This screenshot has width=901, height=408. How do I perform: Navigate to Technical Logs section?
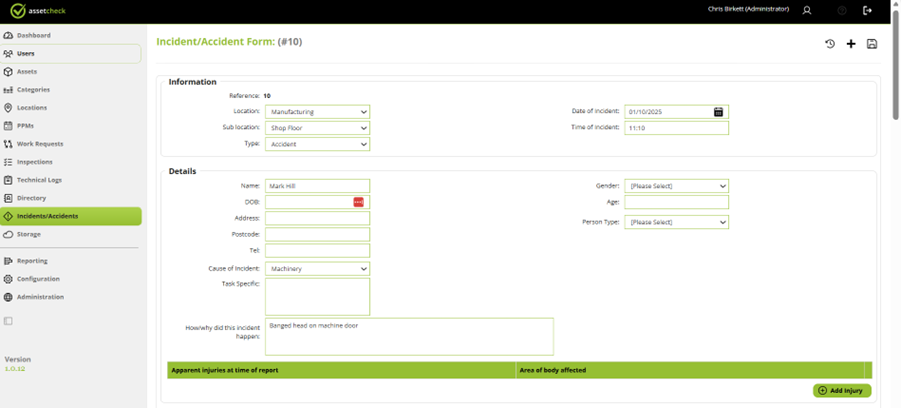(39, 180)
